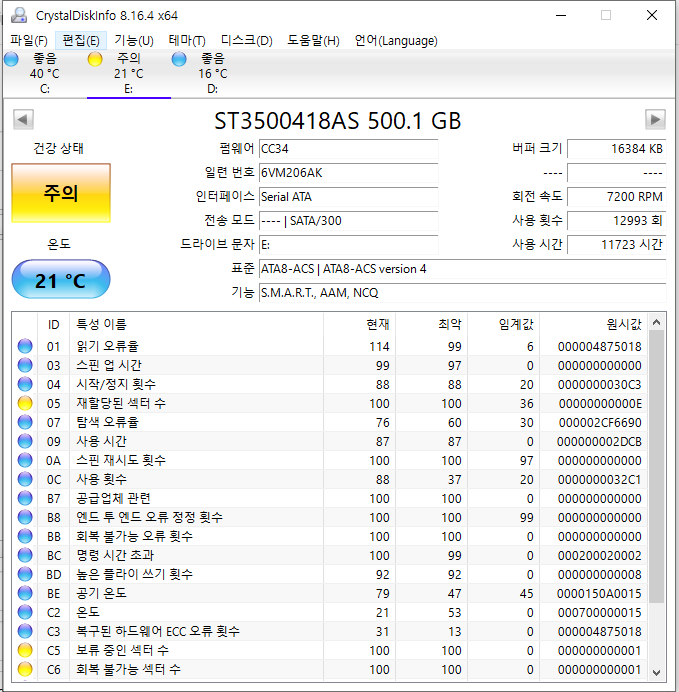Open the 기능(U) menu
The height and width of the screenshot is (692, 679).
click(x=134, y=41)
